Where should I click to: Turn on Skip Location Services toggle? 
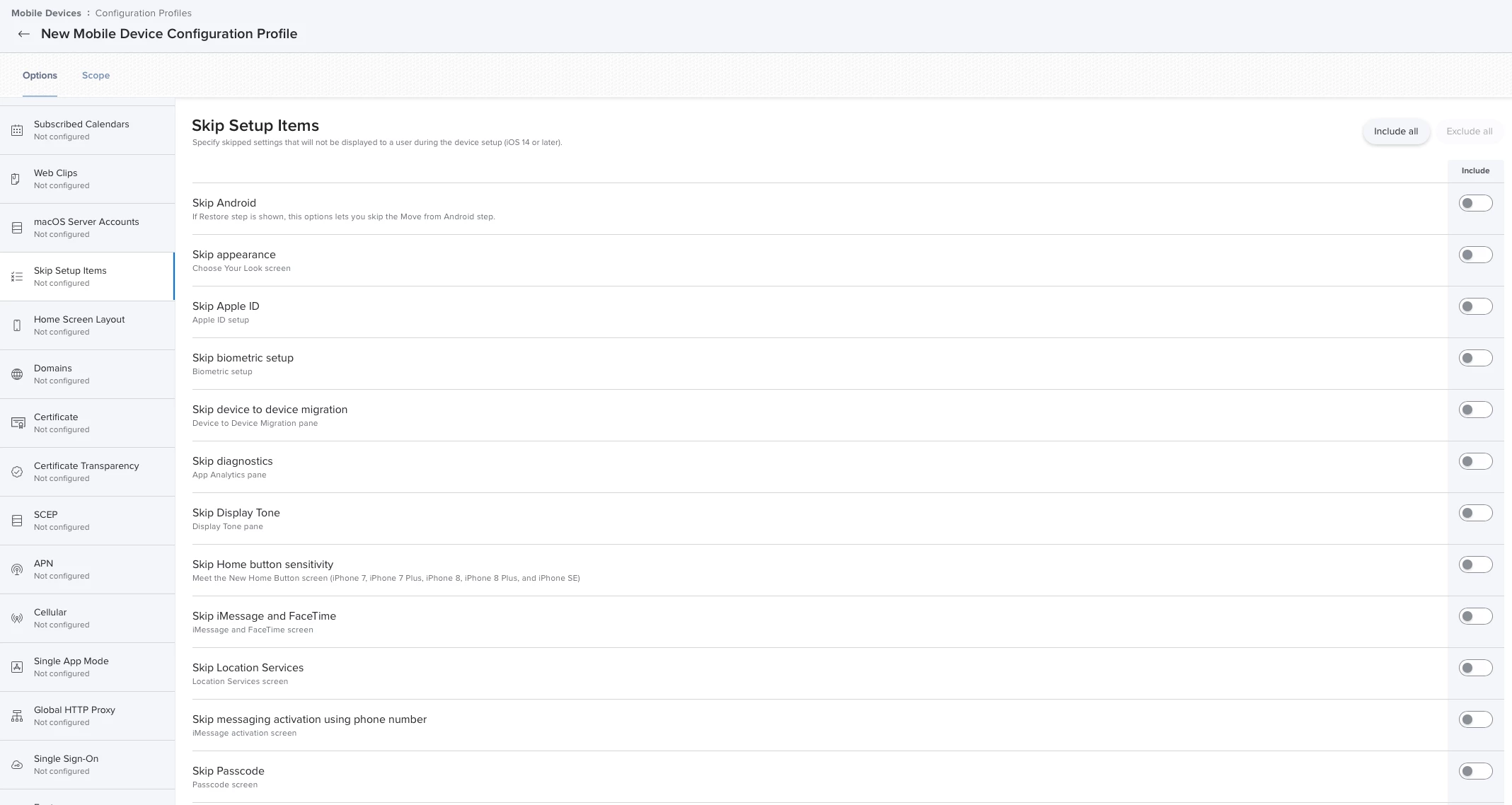[x=1475, y=668]
